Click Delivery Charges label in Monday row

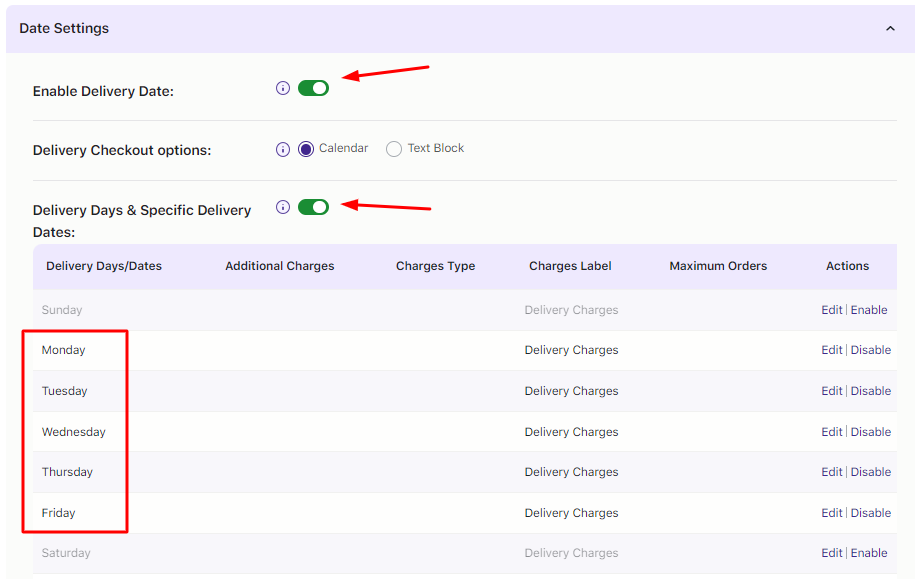(571, 350)
